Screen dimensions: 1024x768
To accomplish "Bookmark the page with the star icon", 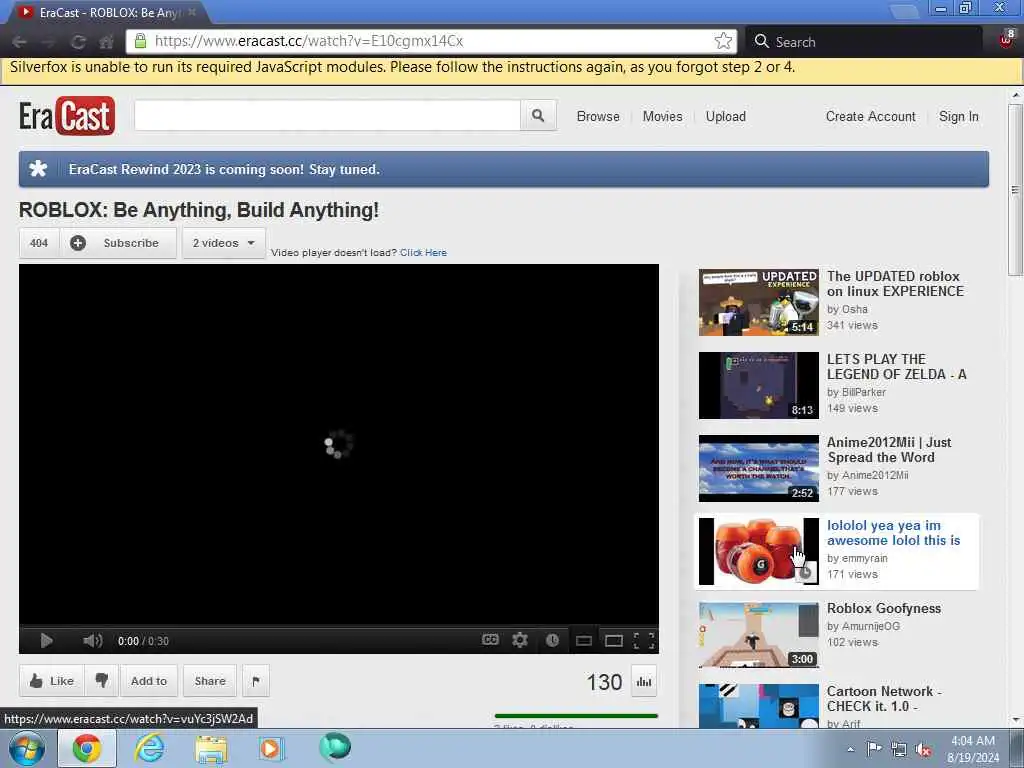I will [x=723, y=41].
